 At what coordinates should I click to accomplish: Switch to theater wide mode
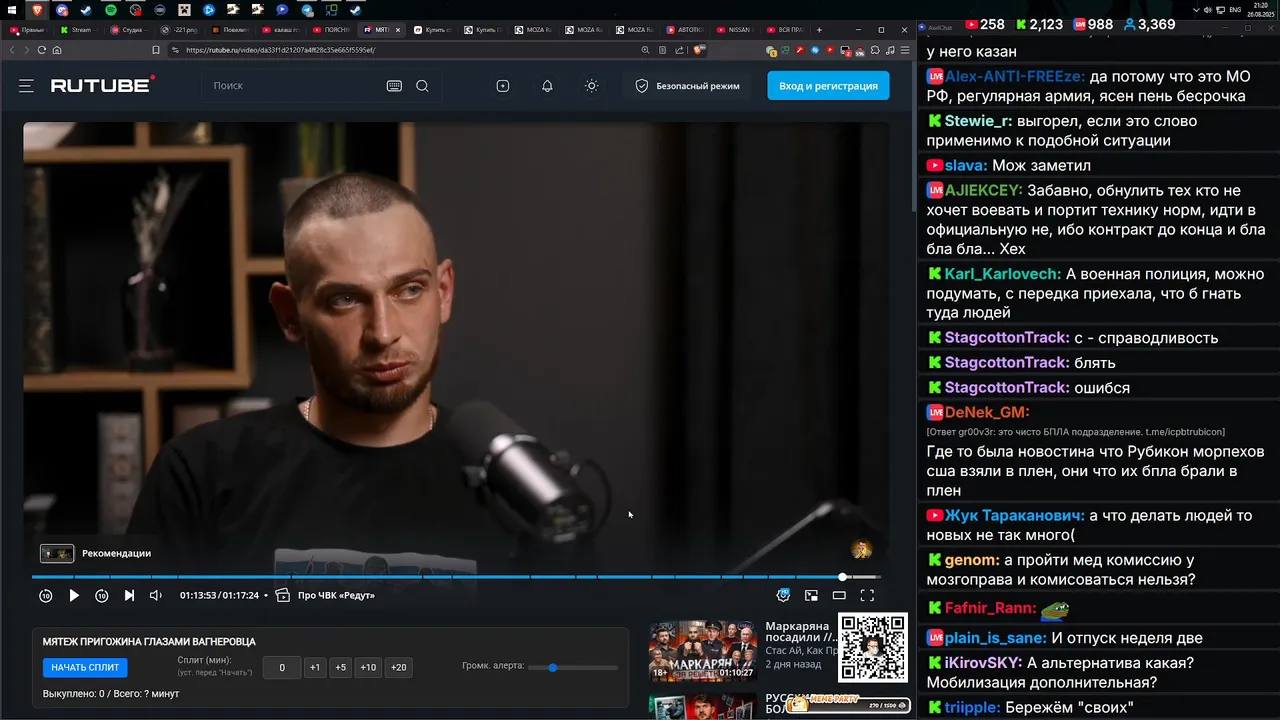click(x=839, y=595)
